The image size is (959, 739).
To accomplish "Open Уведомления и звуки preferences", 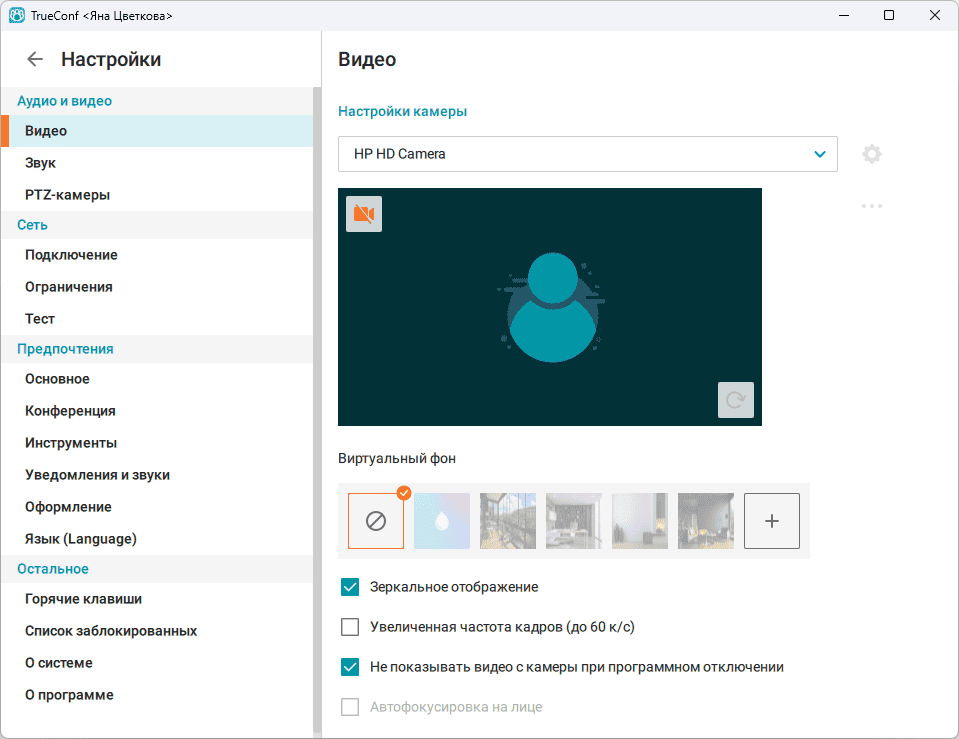I will (x=157, y=475).
